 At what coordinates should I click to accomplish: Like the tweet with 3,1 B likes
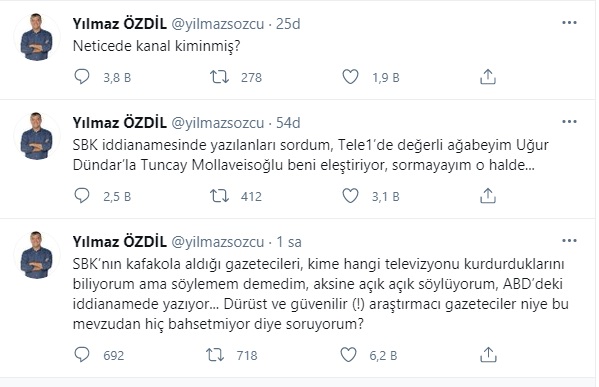350,196
